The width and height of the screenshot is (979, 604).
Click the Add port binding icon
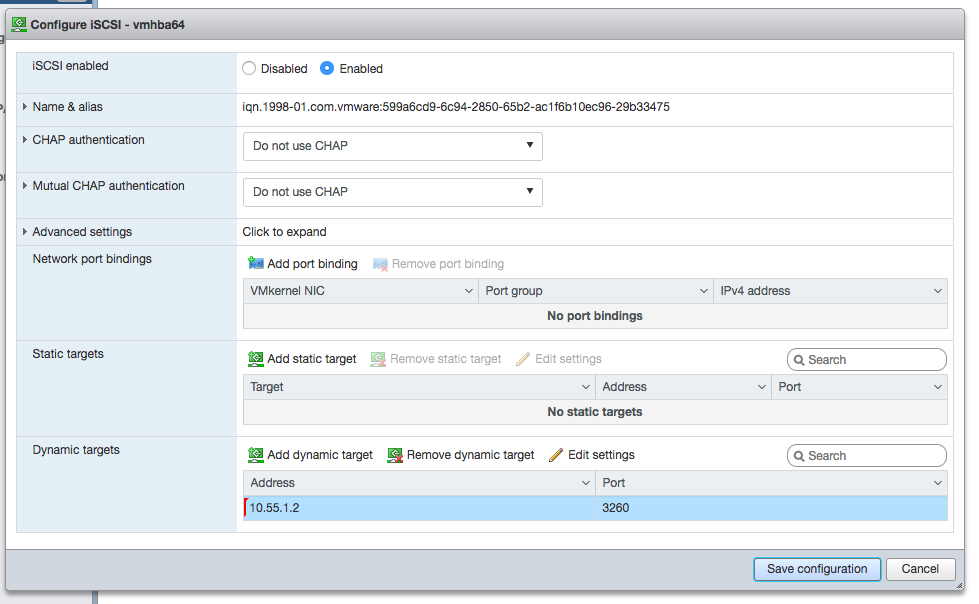tap(255, 264)
